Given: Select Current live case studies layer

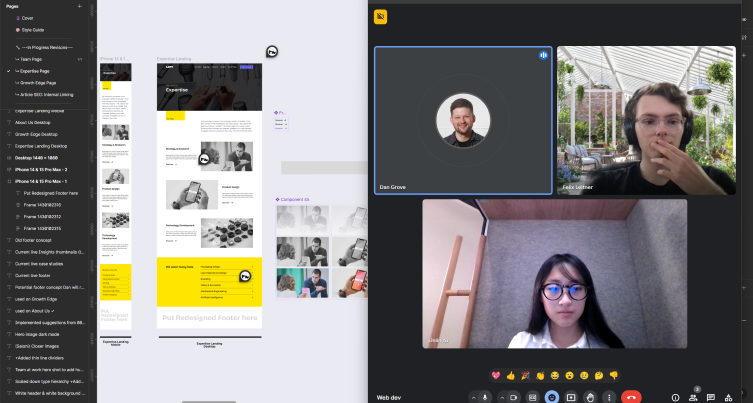Looking at the screenshot, I should pyautogui.click(x=39, y=264).
